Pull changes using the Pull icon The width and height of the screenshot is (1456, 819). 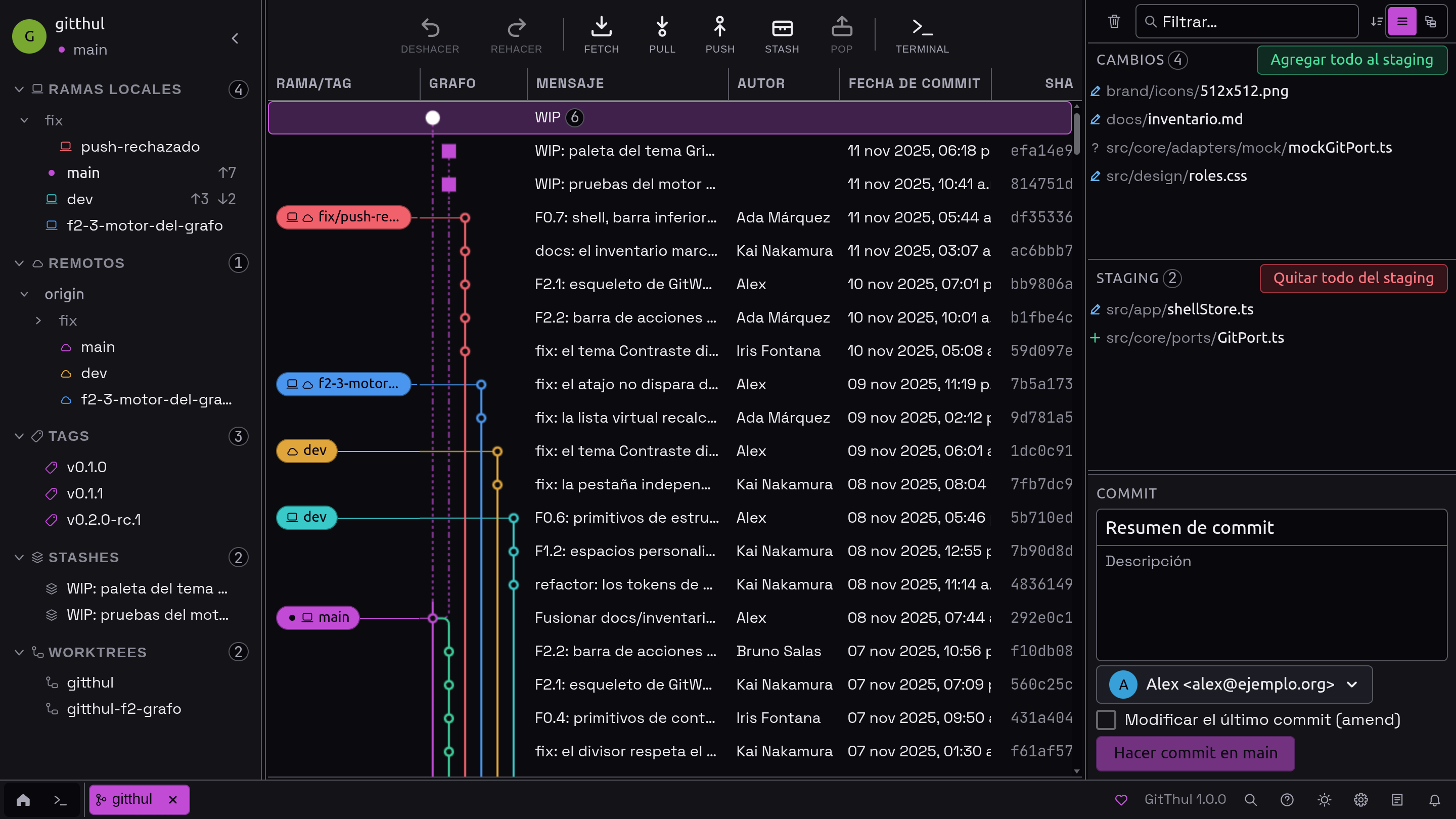click(662, 27)
